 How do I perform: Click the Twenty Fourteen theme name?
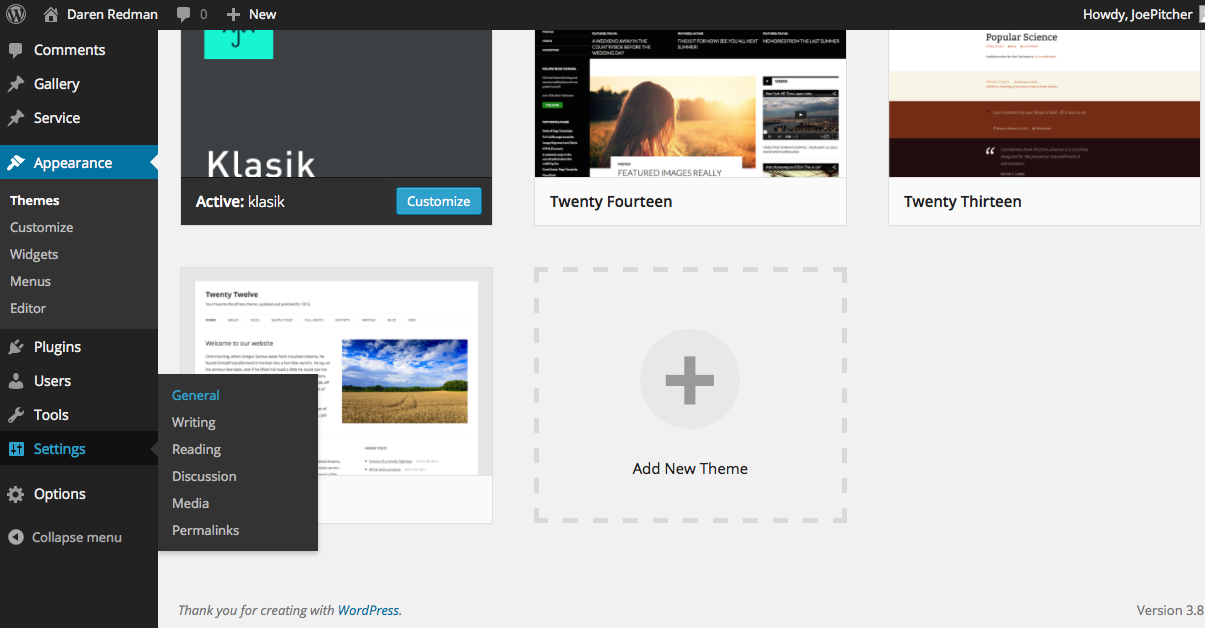611,201
